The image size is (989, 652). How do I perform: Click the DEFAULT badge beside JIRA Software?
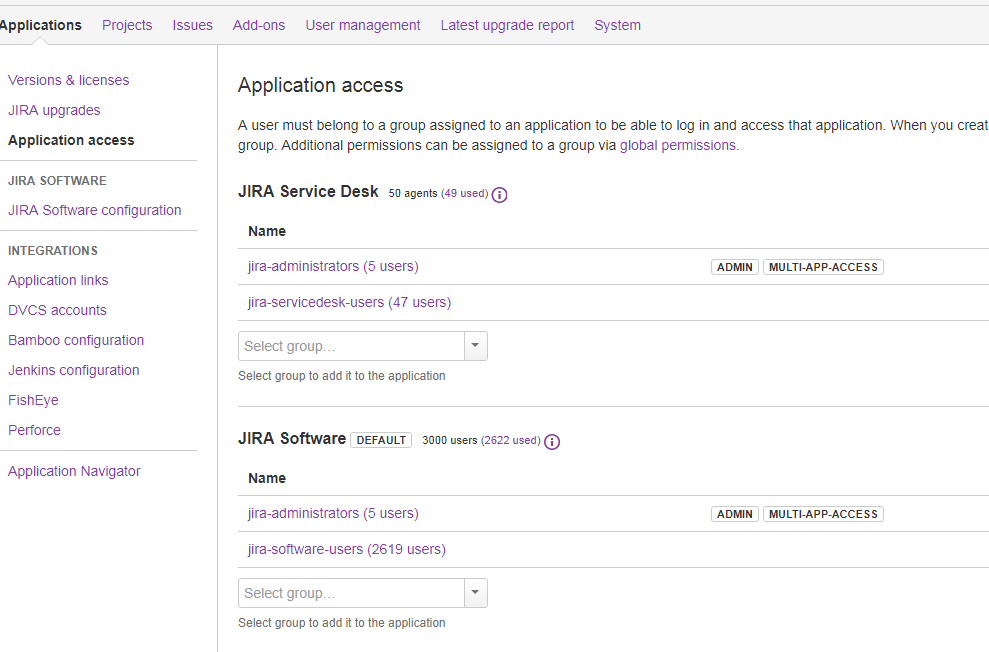381,440
